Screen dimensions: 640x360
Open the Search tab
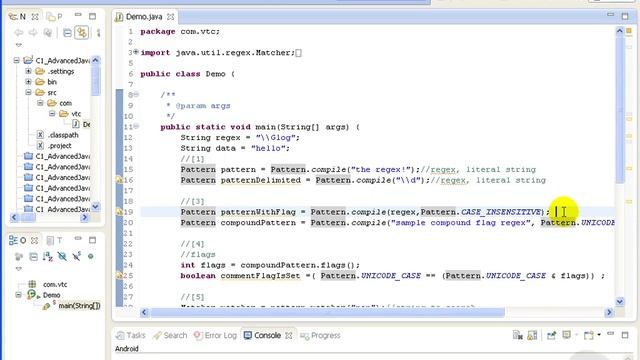(x=170, y=336)
